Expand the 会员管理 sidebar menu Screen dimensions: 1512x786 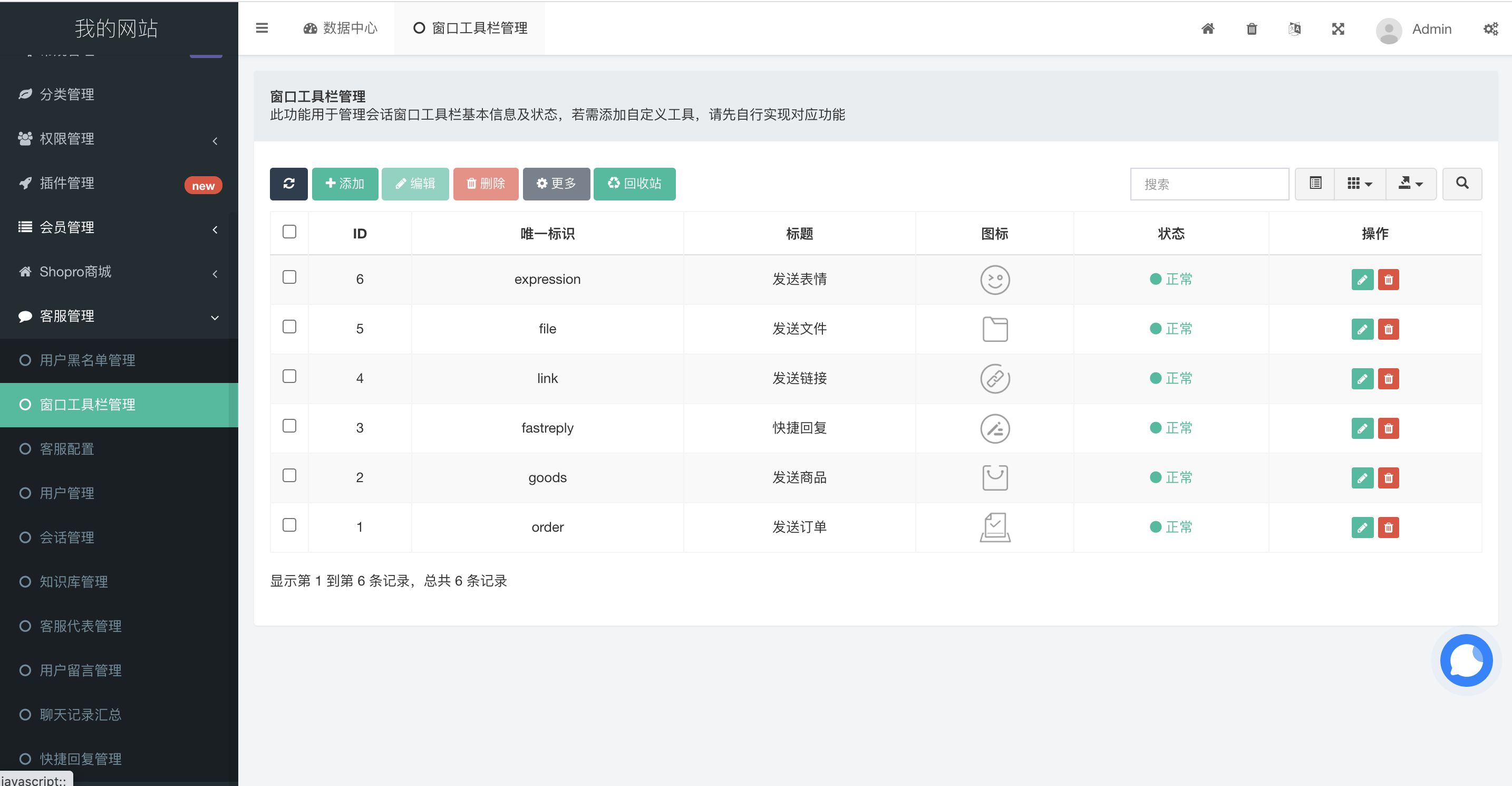[119, 227]
